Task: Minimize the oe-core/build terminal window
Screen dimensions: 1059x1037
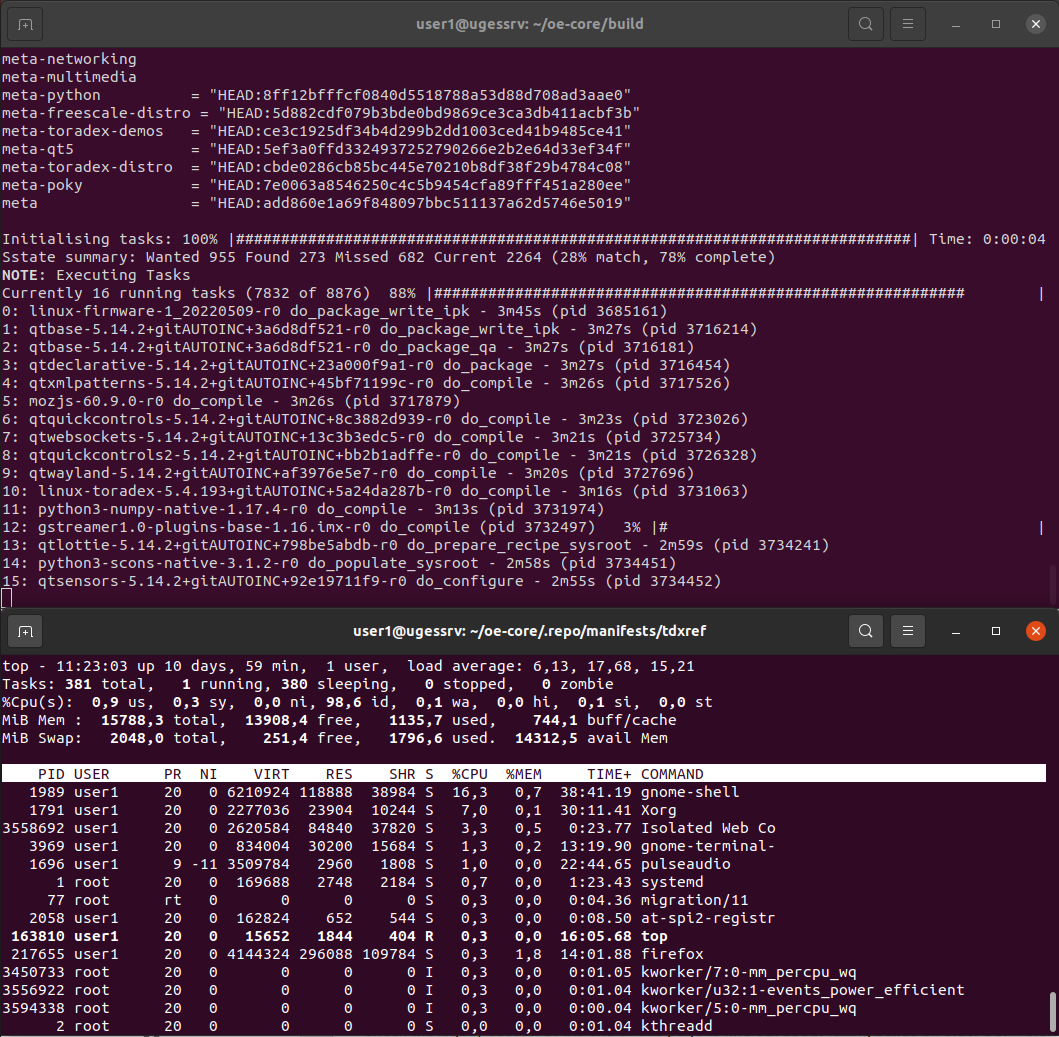Action: [956, 24]
